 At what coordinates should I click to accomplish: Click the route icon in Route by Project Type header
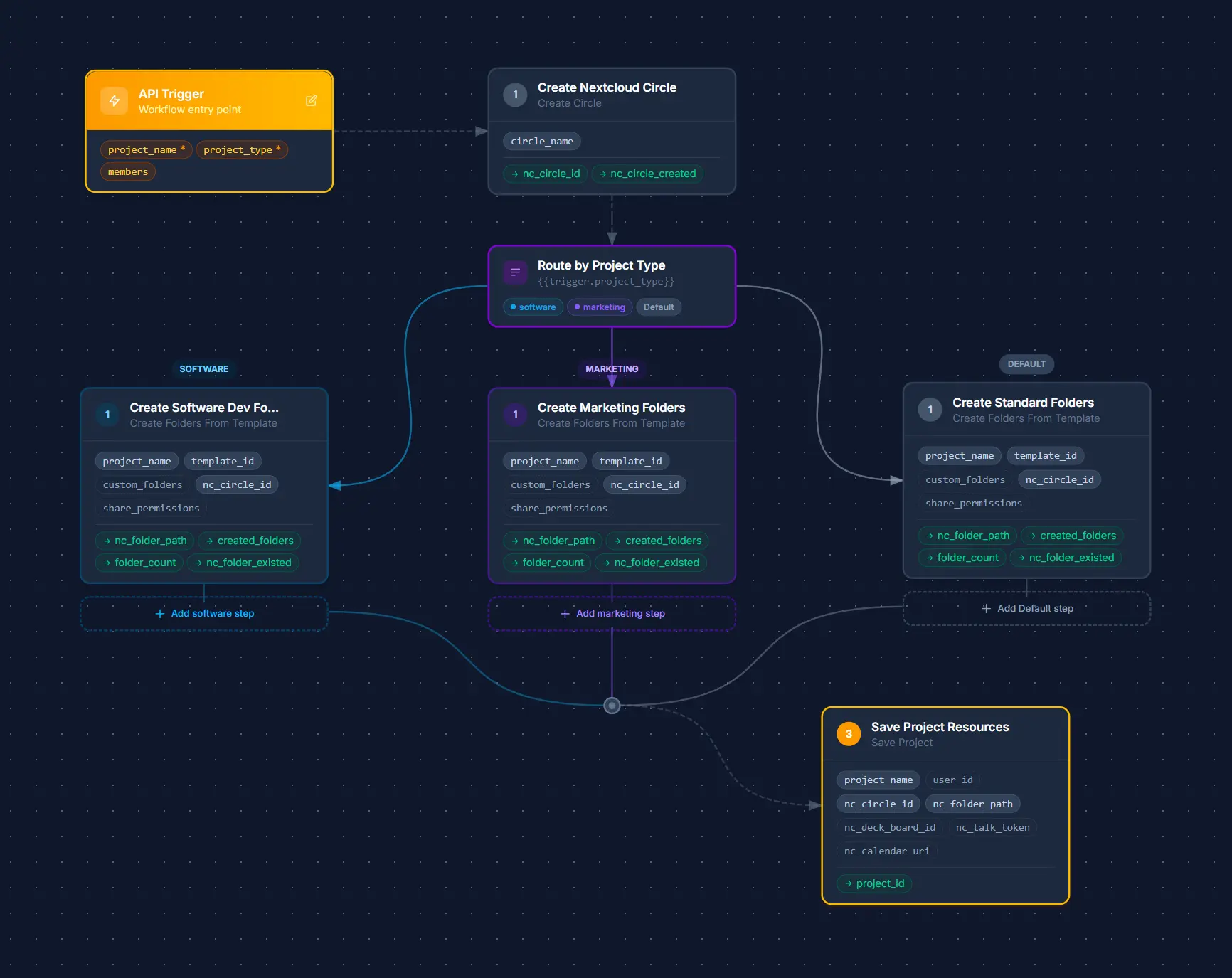515,272
